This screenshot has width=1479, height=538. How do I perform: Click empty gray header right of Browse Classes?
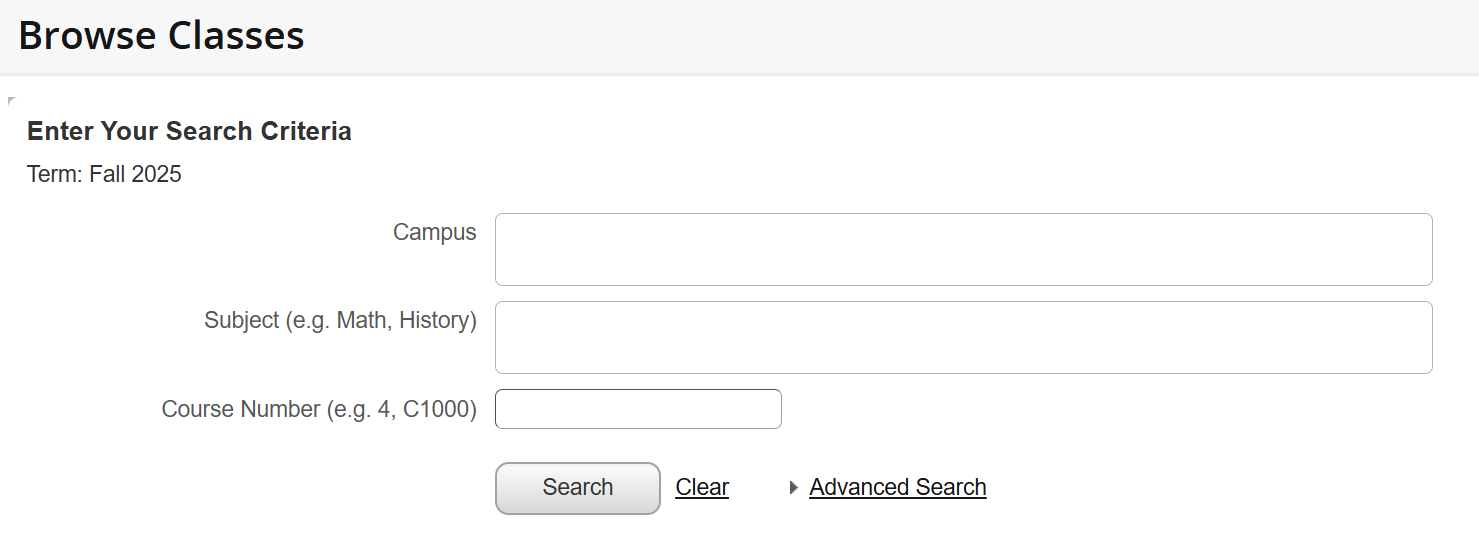900,36
